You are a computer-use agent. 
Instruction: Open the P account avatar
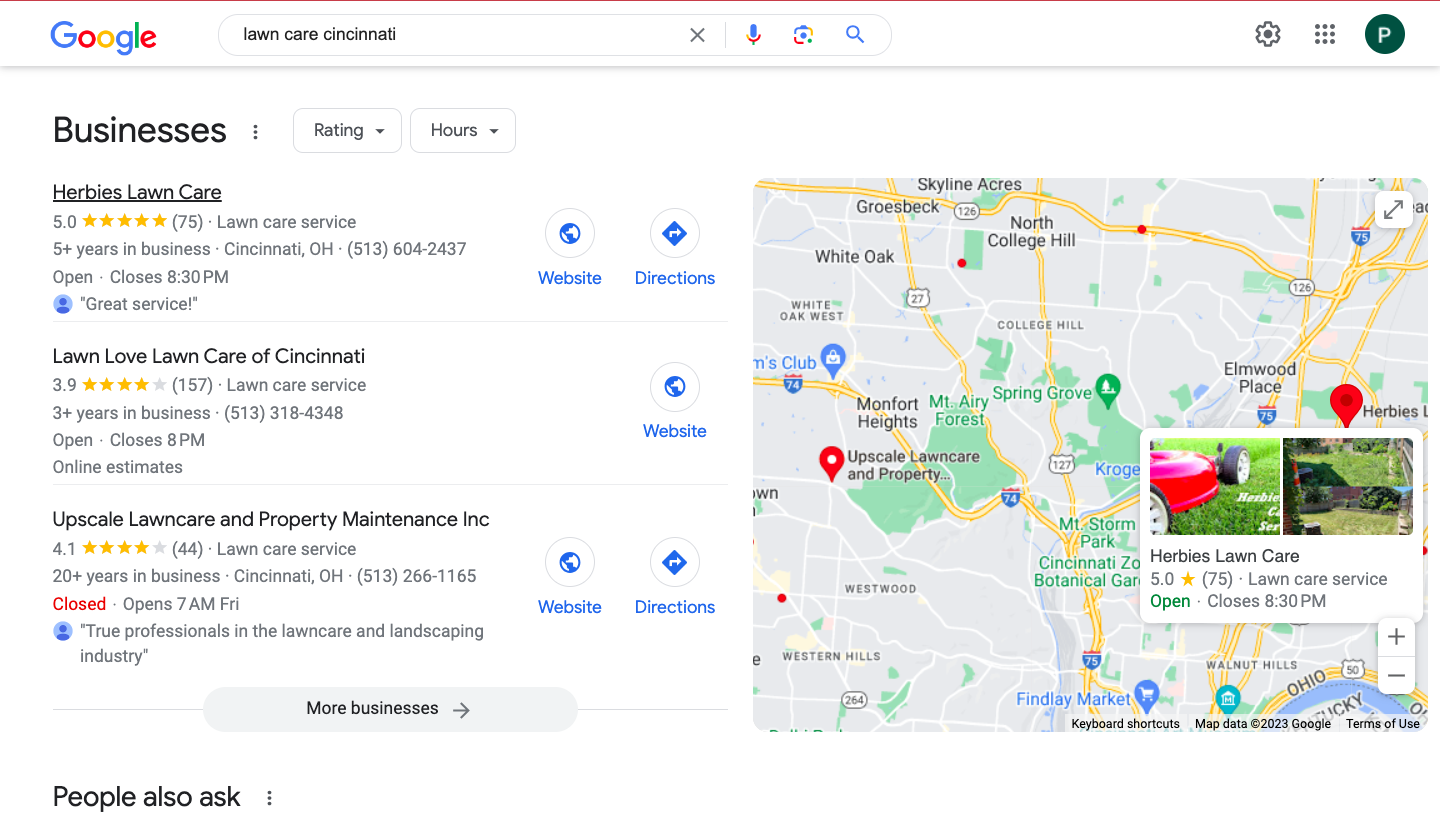coord(1385,35)
